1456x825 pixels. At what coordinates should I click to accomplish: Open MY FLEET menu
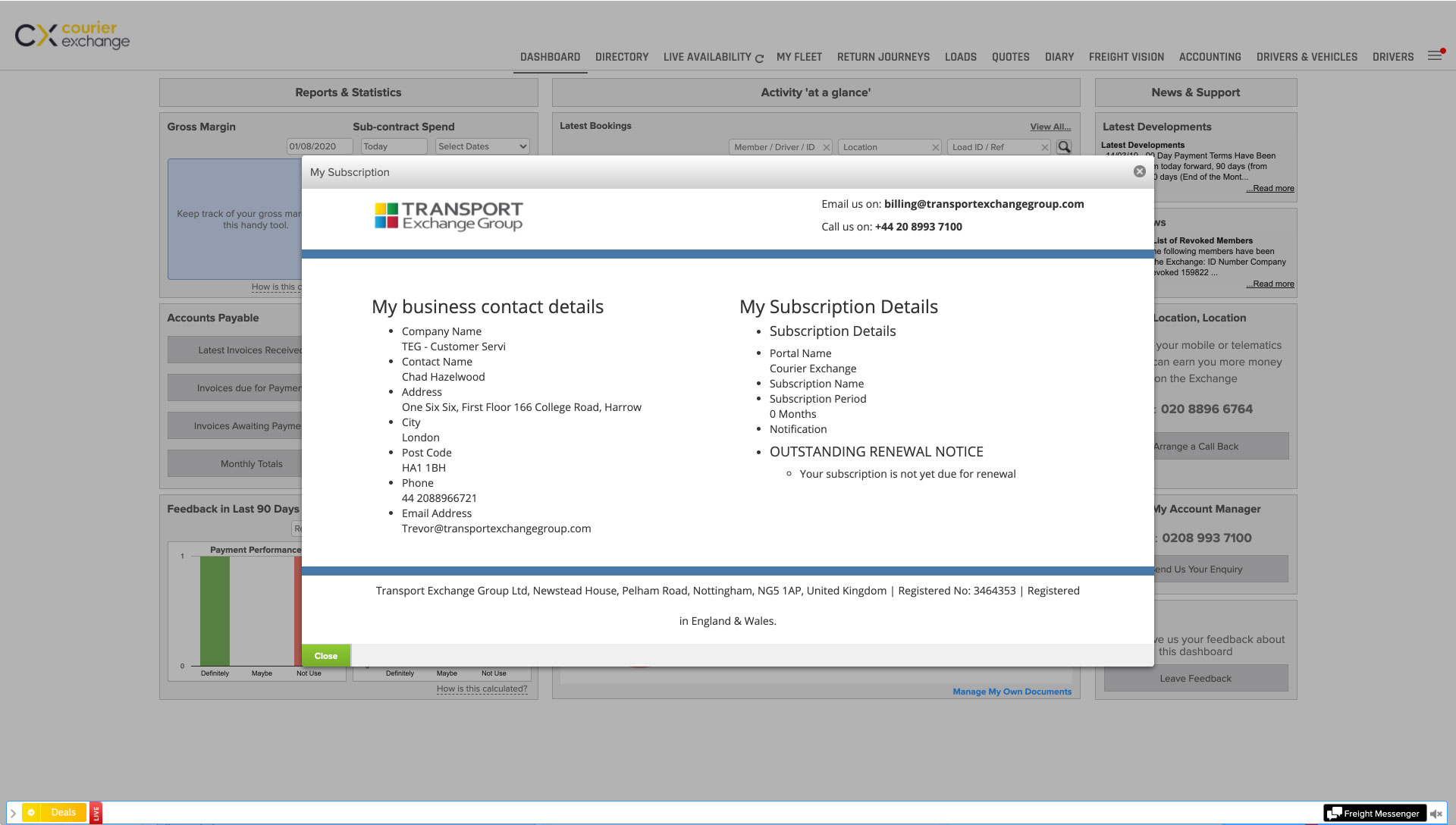(799, 57)
